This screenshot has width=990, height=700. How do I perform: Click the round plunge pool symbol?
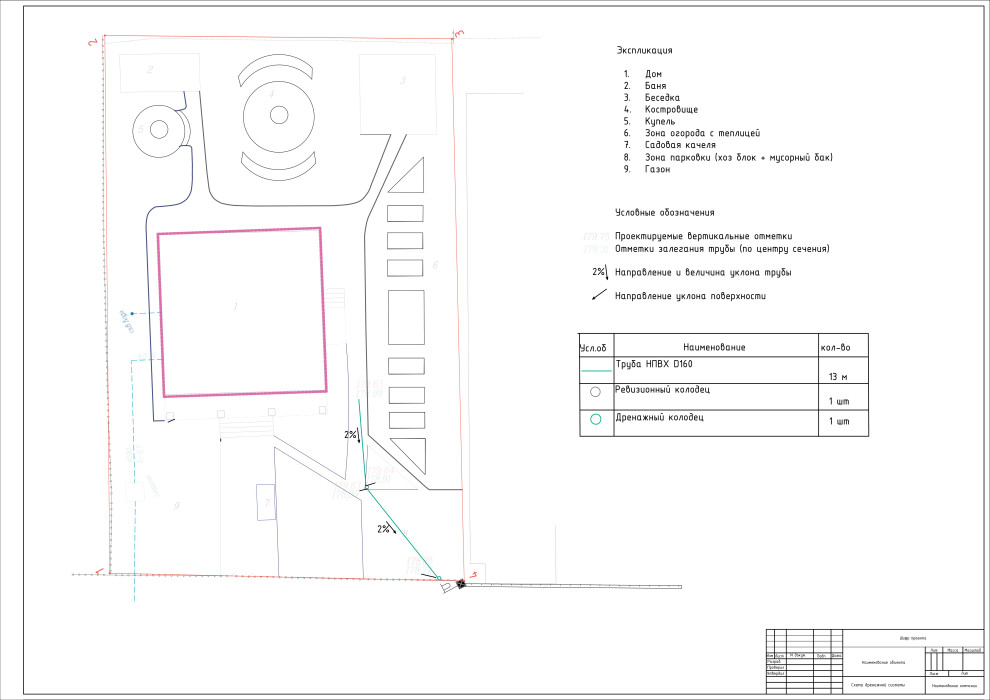click(x=158, y=129)
